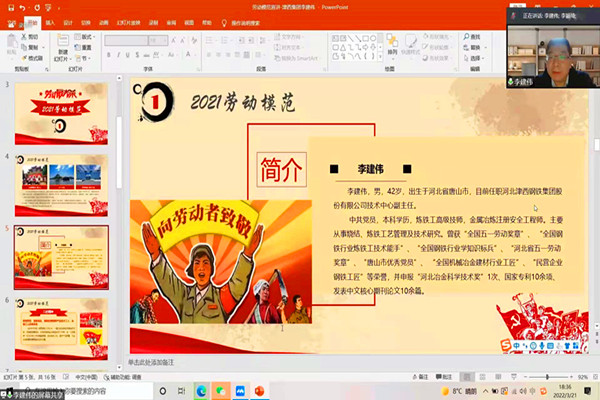Open the Edge browser from taskbar
600x400 pixels.
200,390
